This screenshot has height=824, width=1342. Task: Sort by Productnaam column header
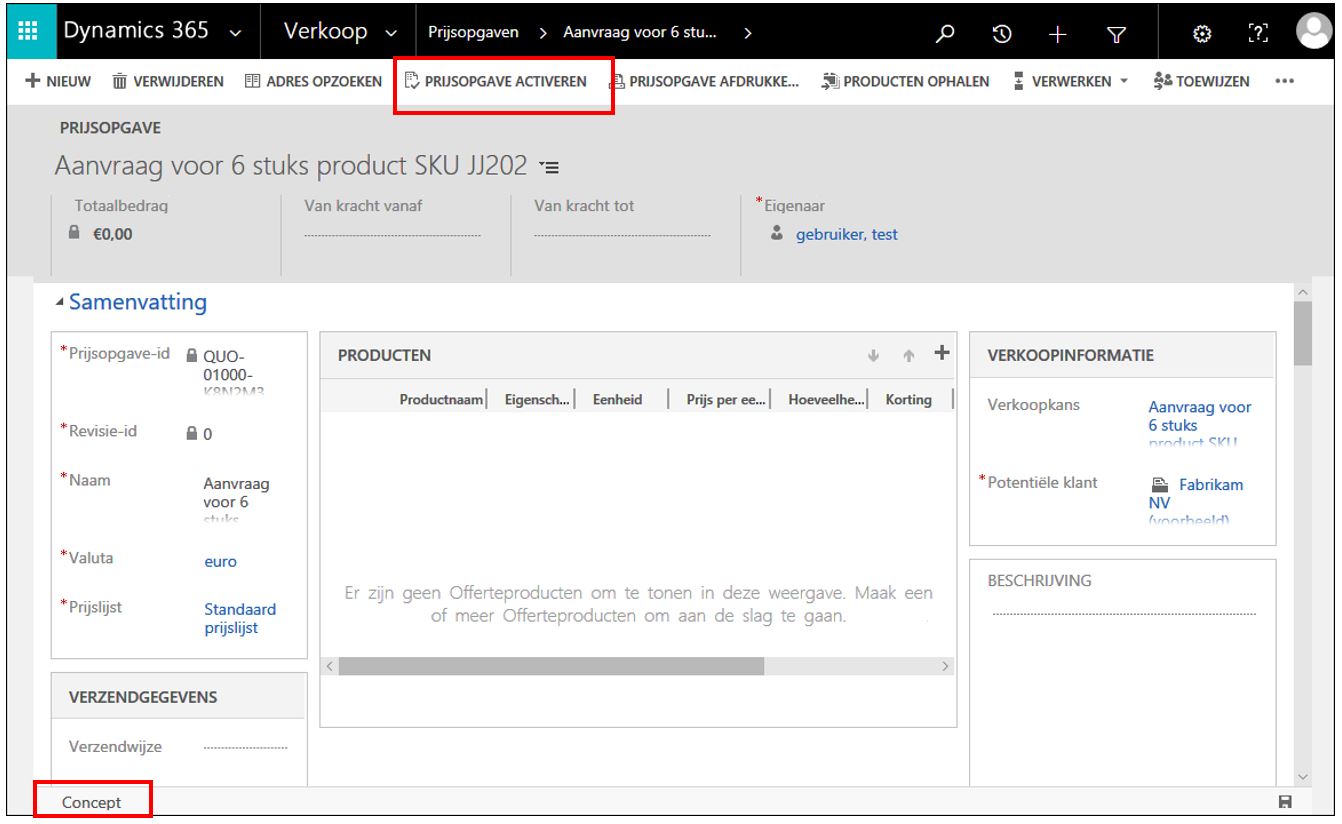point(441,400)
